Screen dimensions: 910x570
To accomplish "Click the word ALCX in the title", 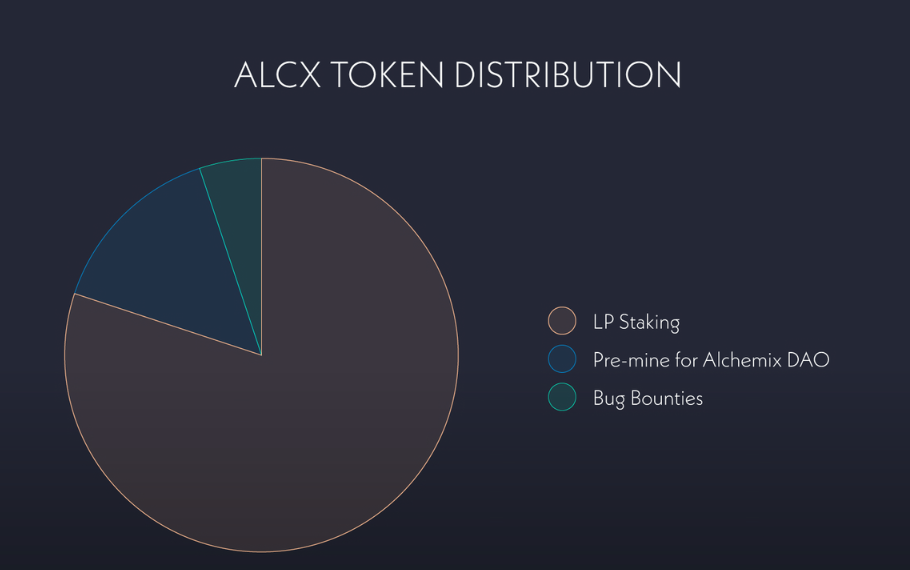I will coord(276,75).
